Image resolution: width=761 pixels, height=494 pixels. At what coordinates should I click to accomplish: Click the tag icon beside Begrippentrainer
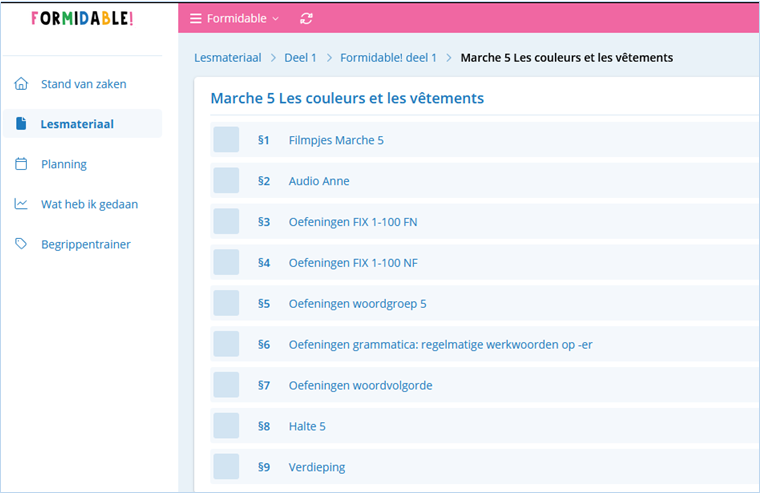coord(21,244)
